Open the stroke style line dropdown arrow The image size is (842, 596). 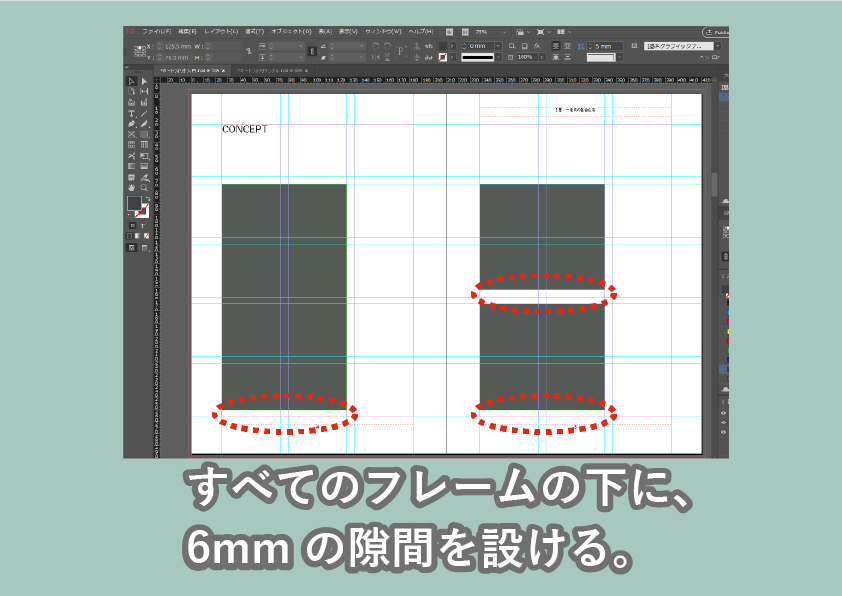pos(498,57)
